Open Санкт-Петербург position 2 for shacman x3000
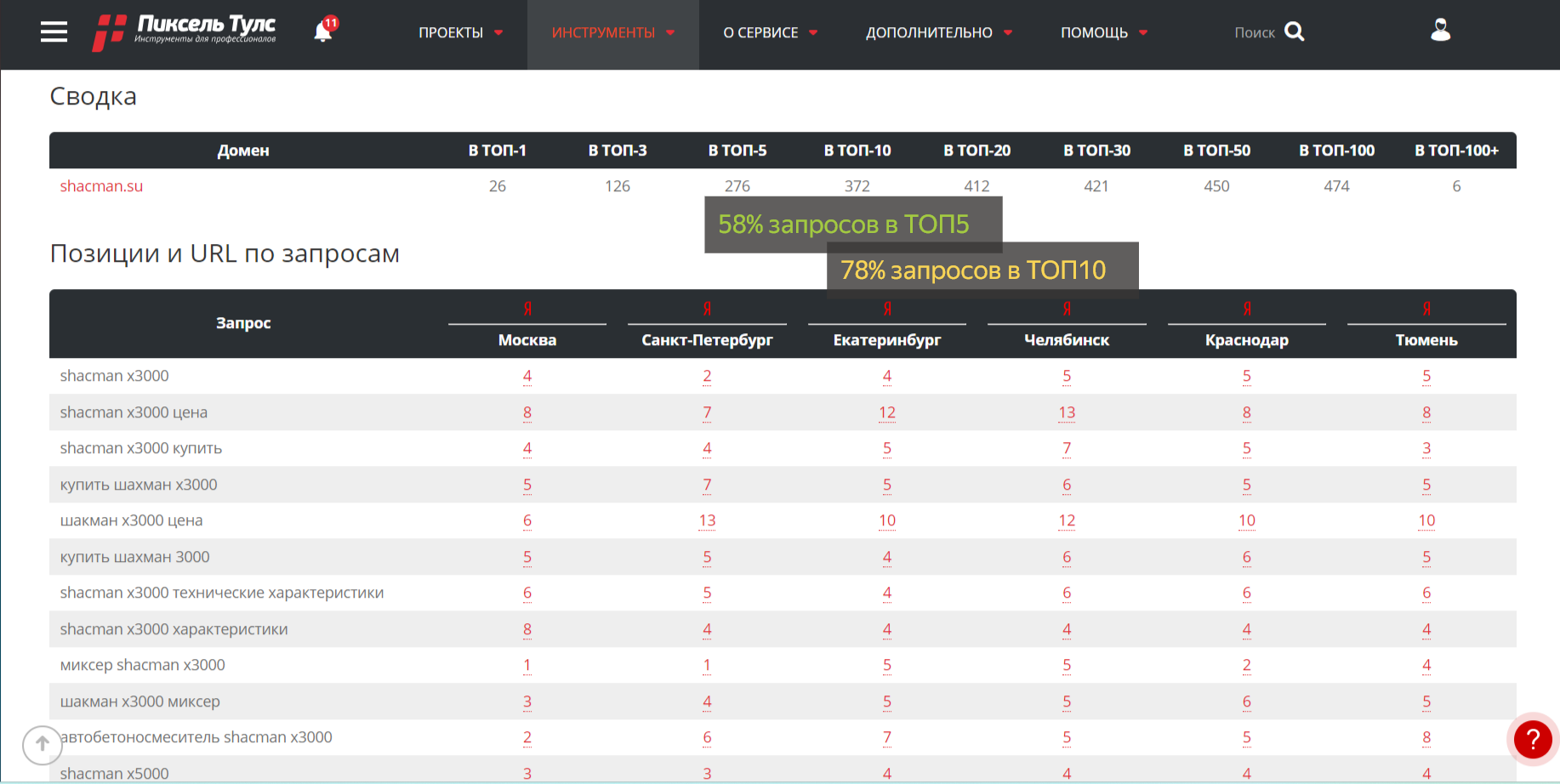Screen dimensions: 1560x784 pyautogui.click(x=707, y=376)
